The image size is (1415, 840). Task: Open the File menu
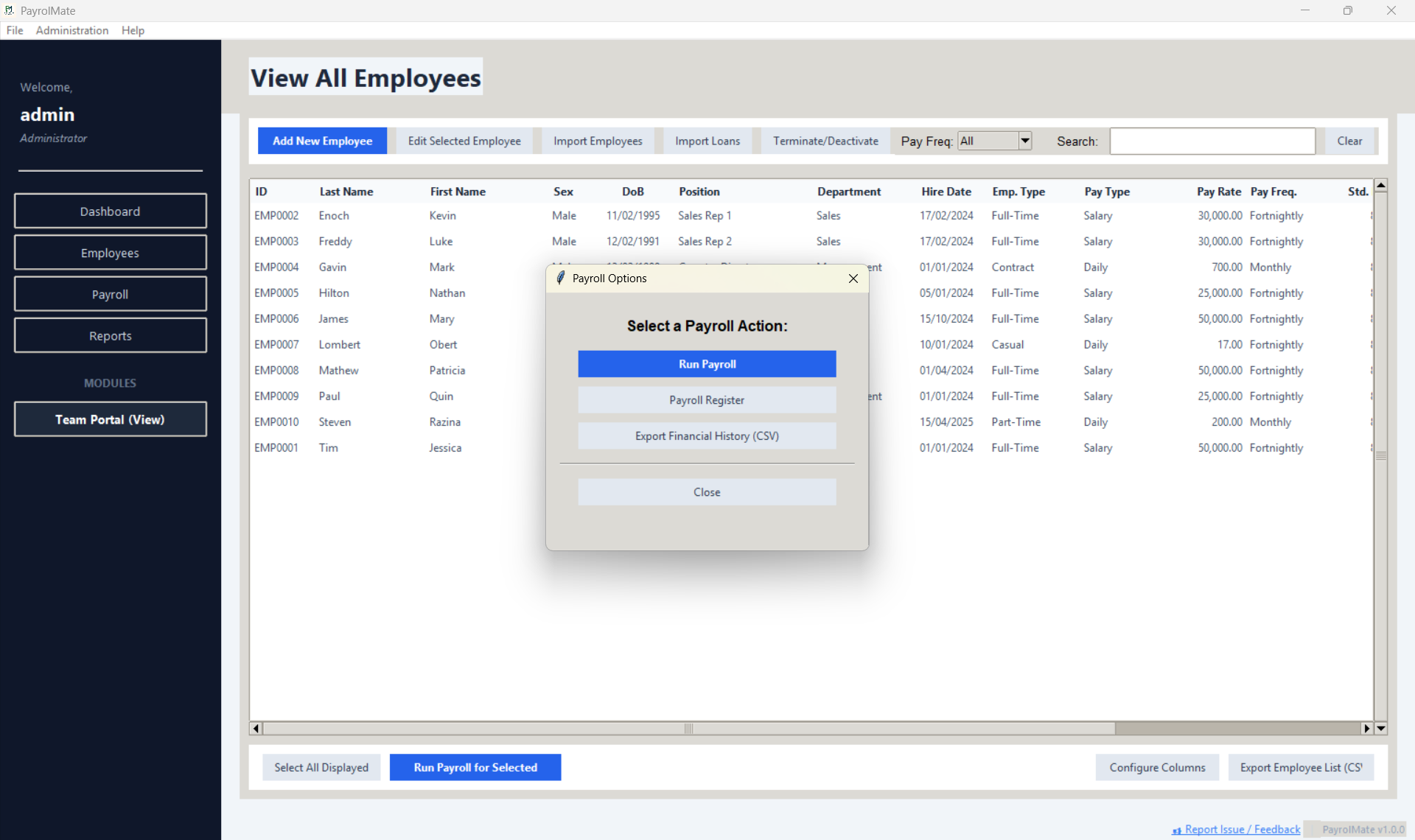pyautogui.click(x=14, y=30)
